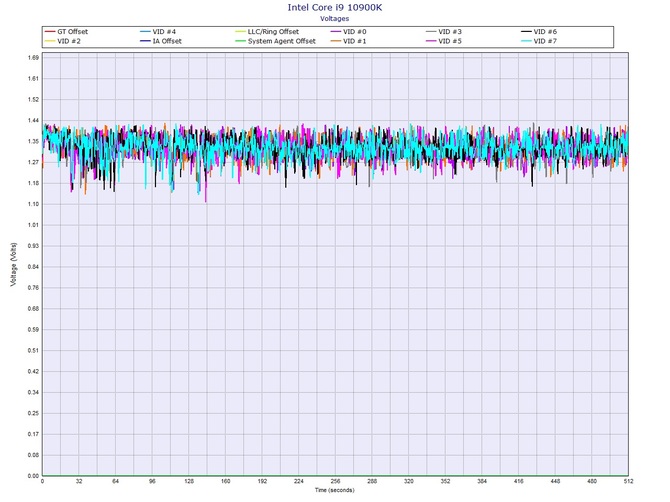670x502 pixels.
Task: Click the VID #5 legend entry
Action: point(444,41)
